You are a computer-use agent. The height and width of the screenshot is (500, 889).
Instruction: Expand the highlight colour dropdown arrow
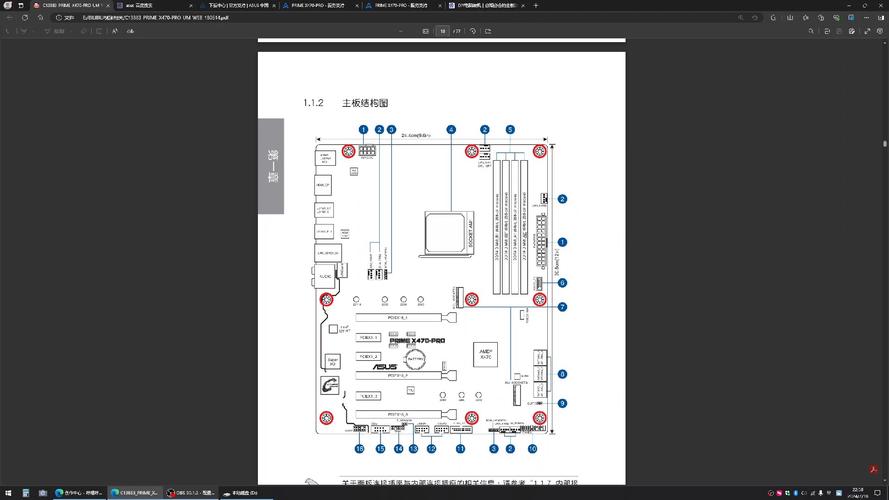click(x=32, y=31)
